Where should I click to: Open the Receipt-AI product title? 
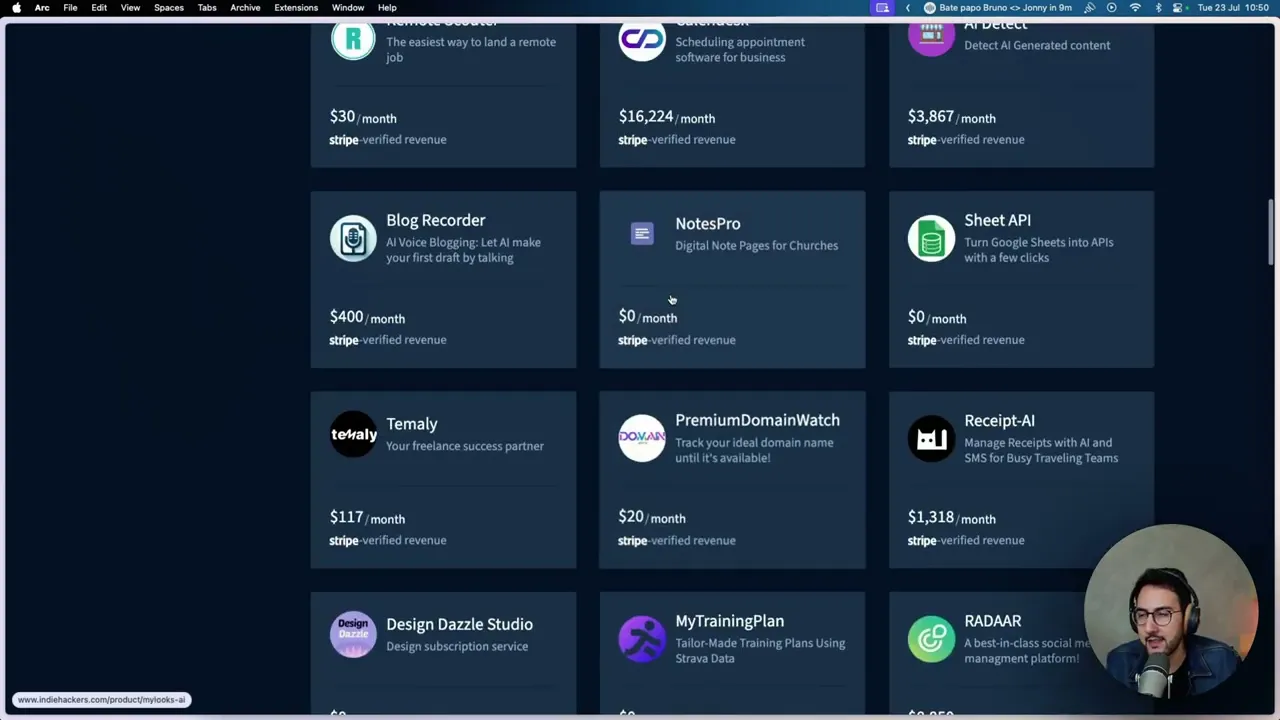[999, 421]
